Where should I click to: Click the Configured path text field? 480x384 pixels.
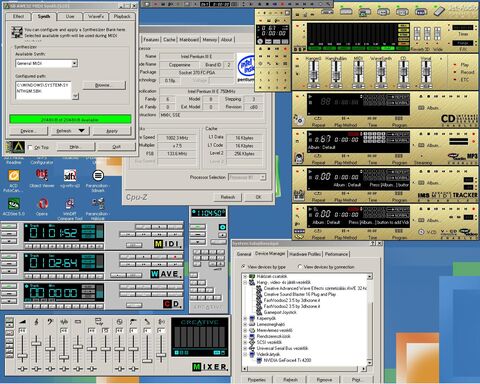coord(43,90)
